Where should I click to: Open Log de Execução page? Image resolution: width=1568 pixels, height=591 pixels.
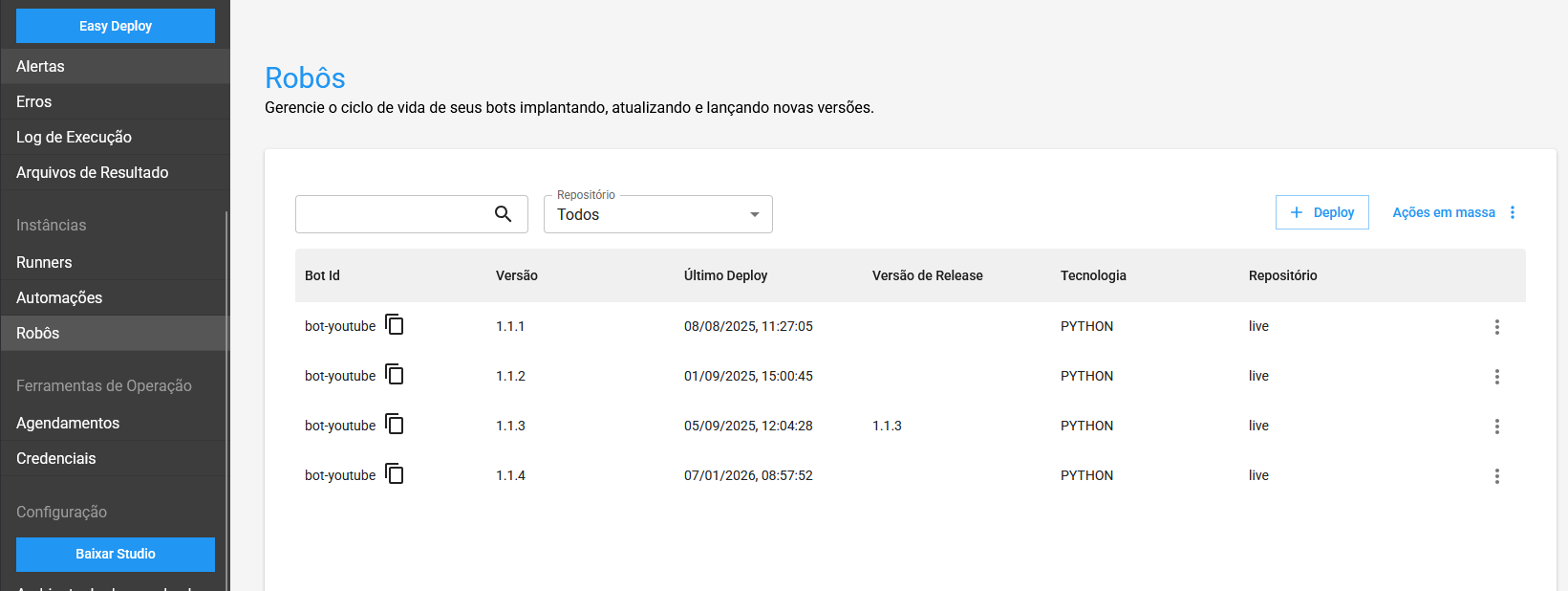[x=74, y=137]
